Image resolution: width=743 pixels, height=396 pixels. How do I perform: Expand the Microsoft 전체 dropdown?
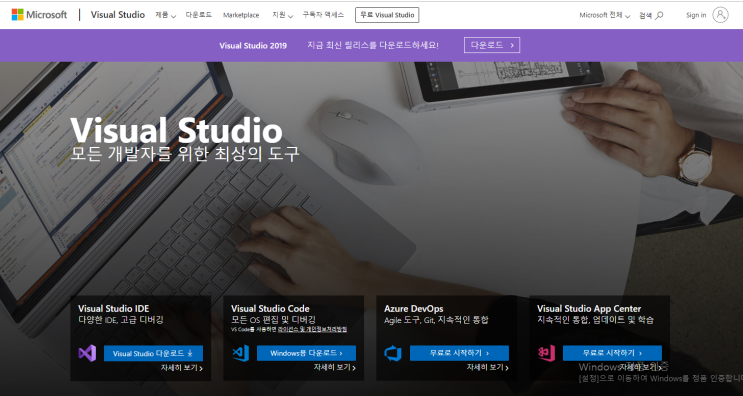click(x=605, y=15)
